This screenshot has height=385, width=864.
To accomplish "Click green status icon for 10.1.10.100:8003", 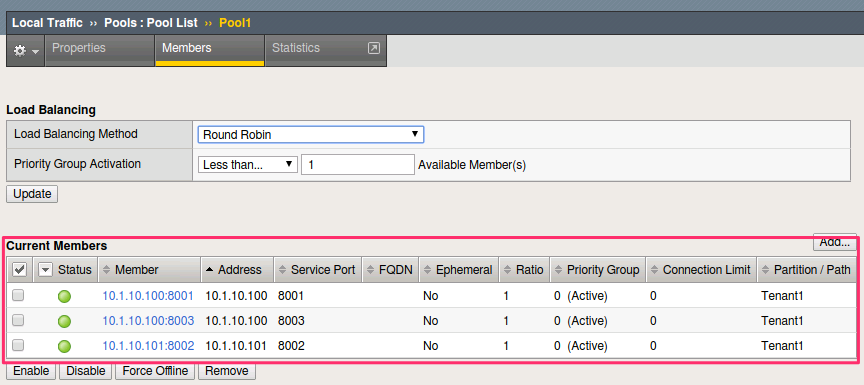I will 64,321.
